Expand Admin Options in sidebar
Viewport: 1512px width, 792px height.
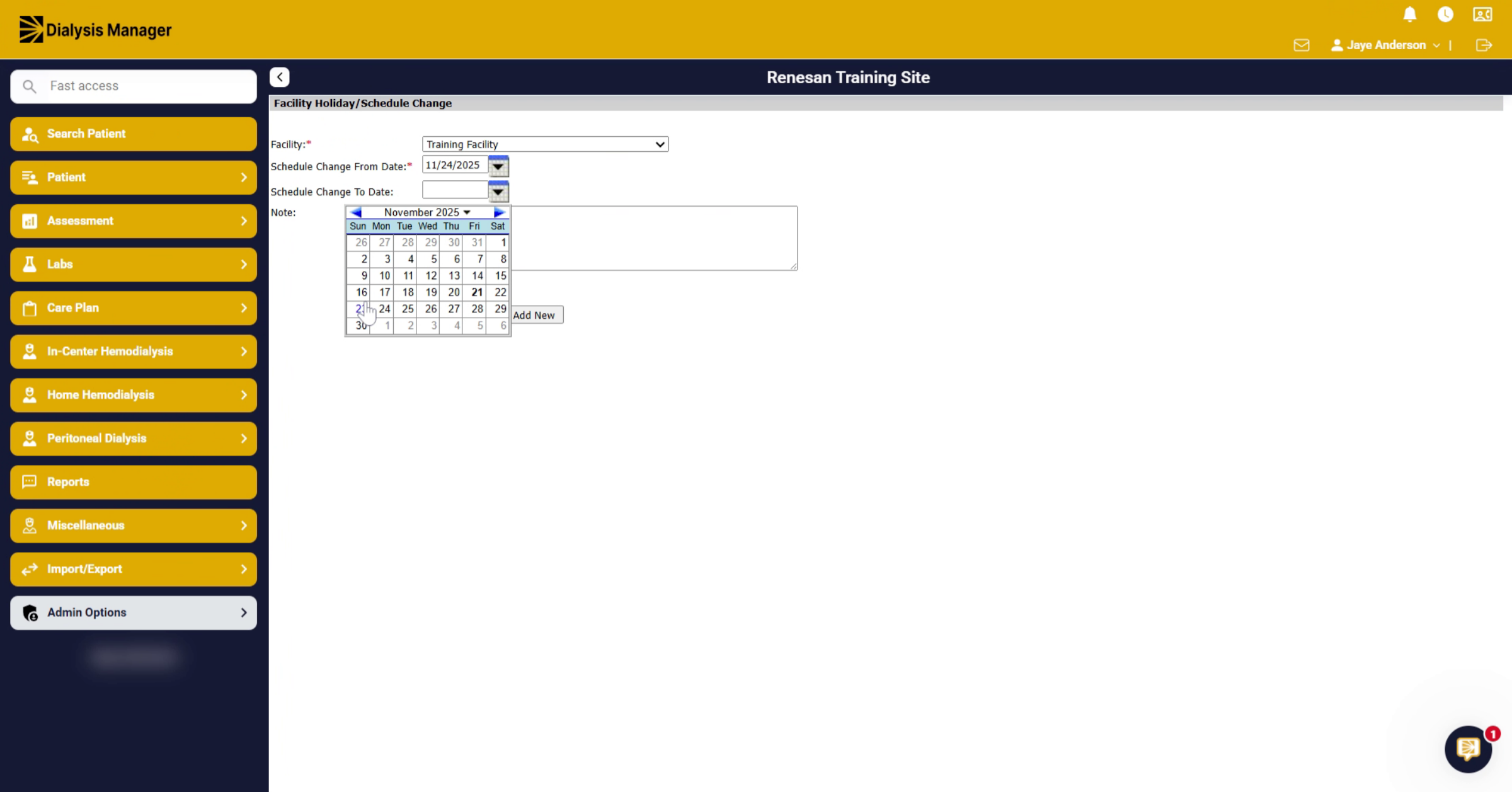pos(134,612)
